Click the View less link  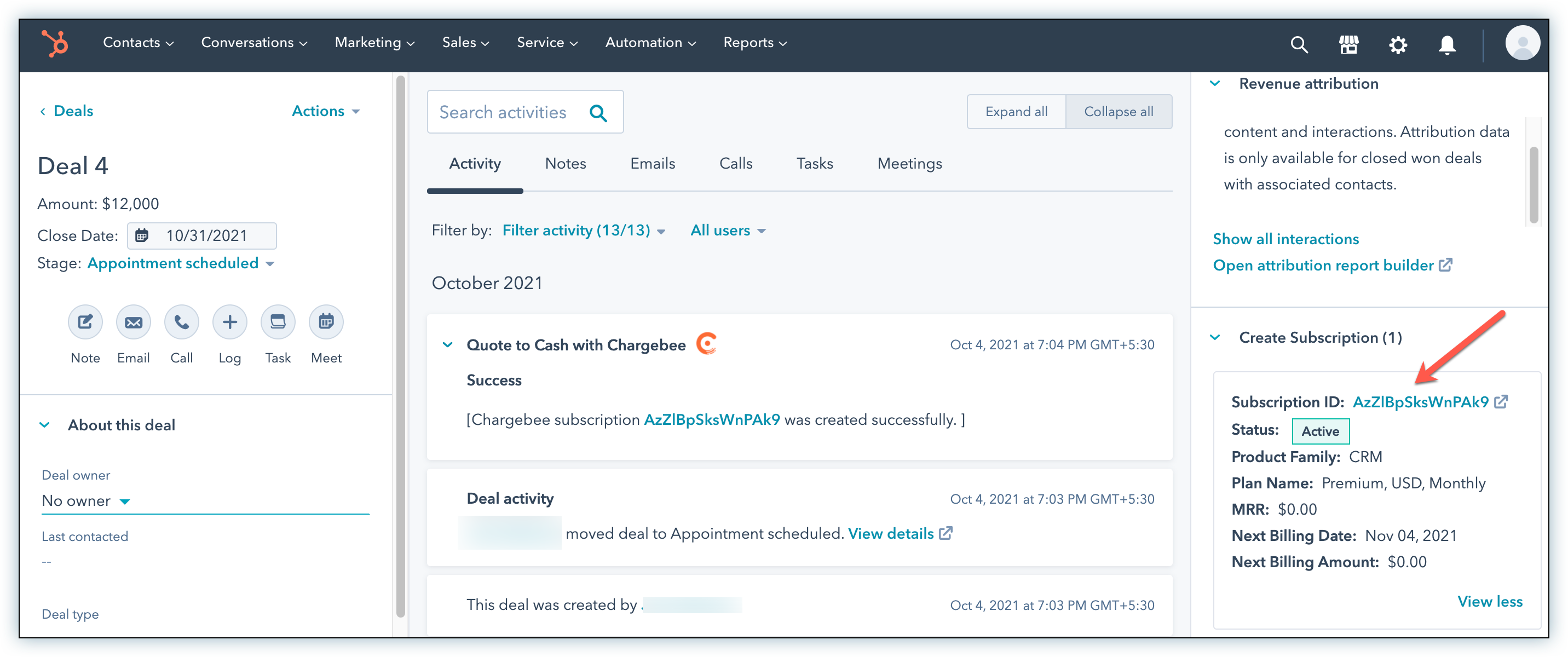point(1490,602)
